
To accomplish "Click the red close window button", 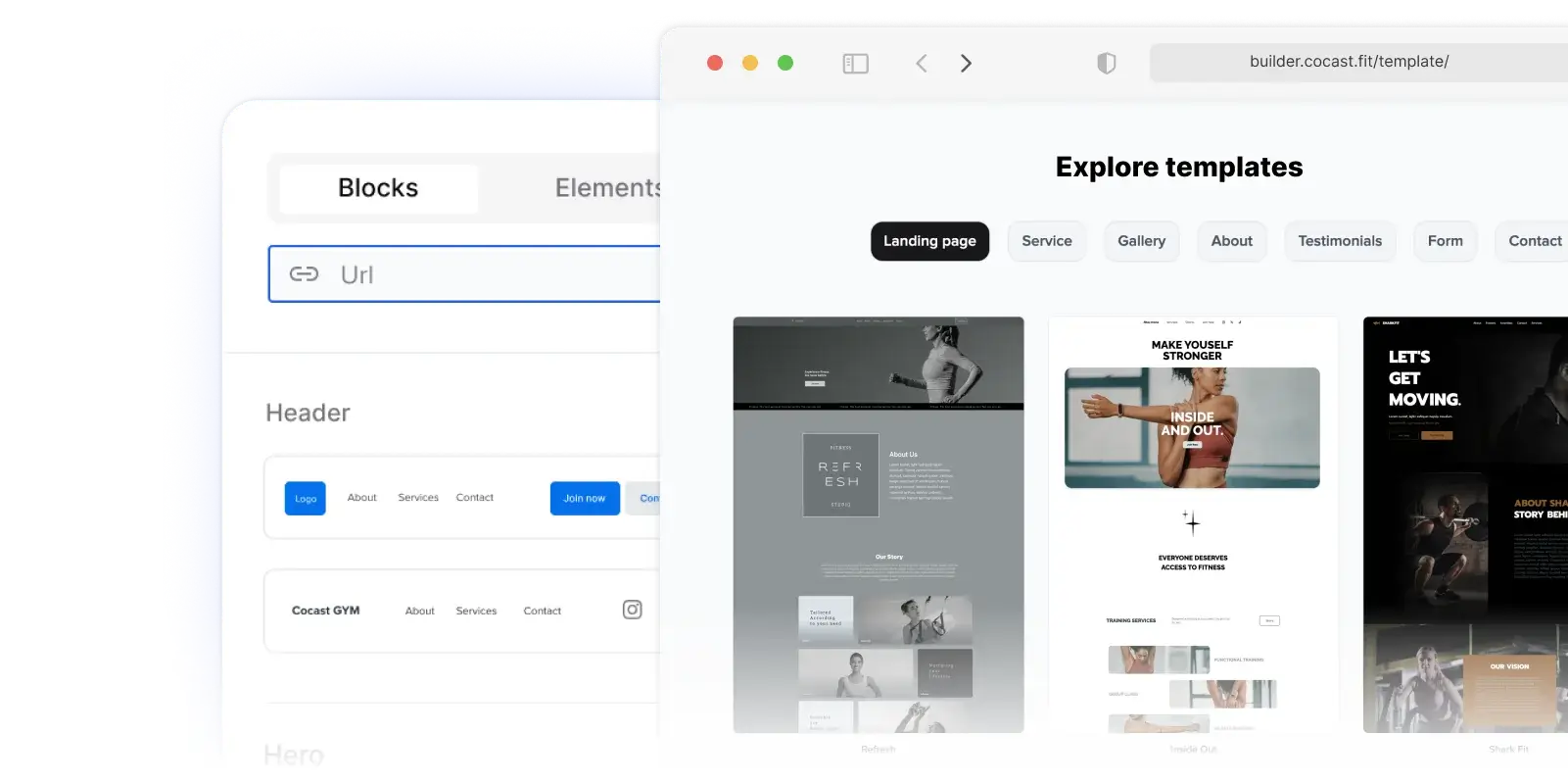I will 715,63.
